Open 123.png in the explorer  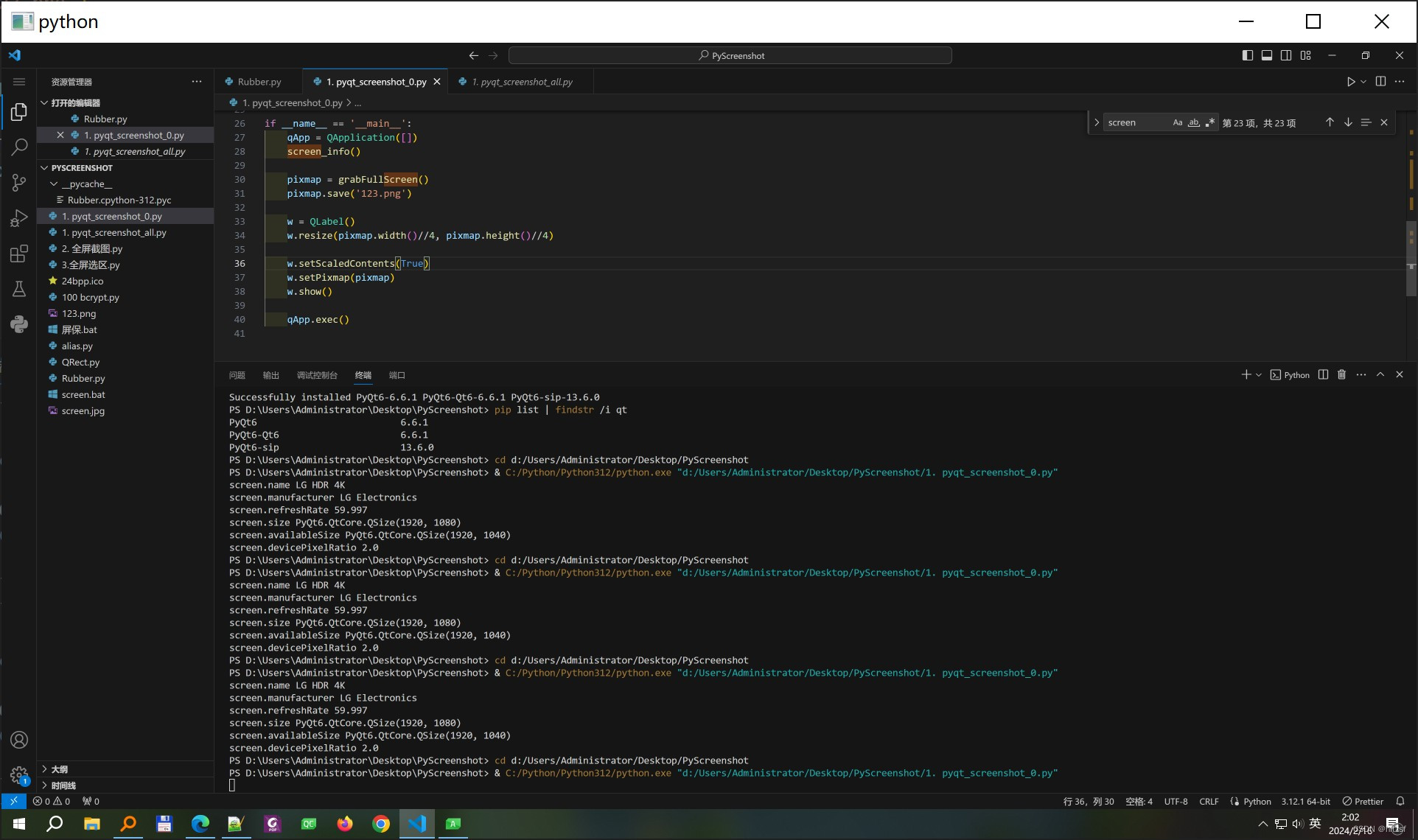(x=79, y=314)
